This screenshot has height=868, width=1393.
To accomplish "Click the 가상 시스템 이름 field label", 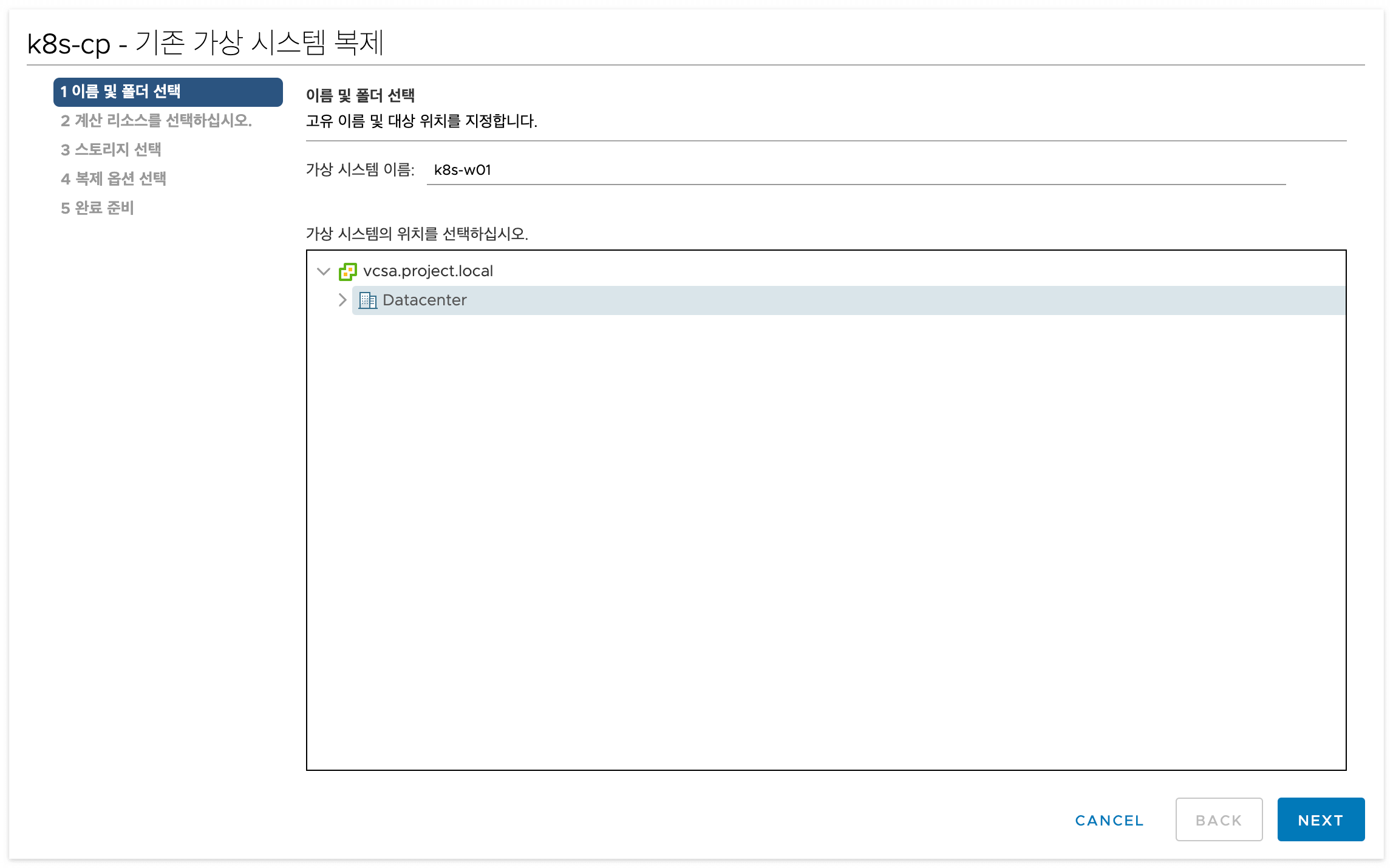I will point(360,170).
